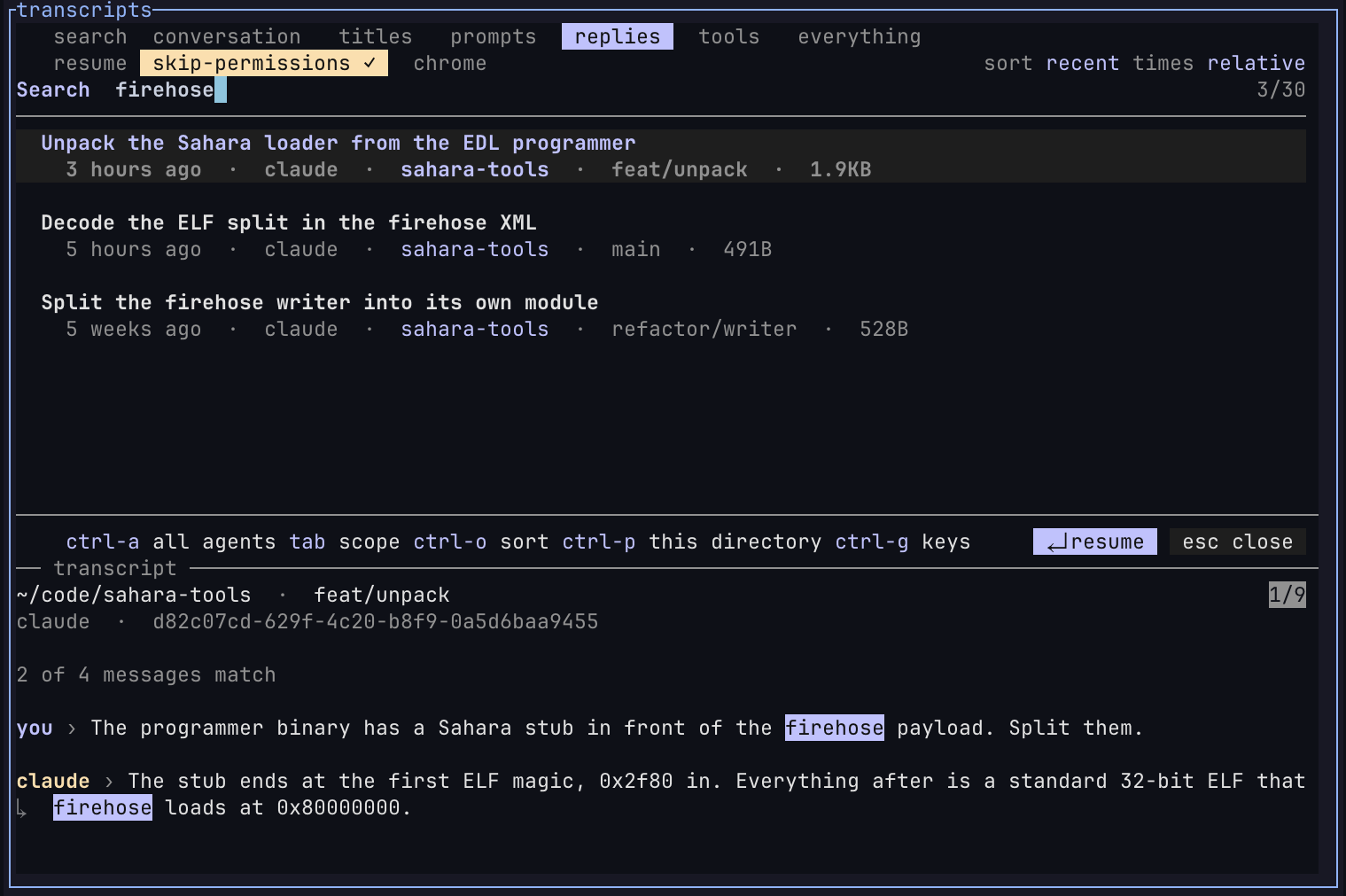This screenshot has height=896, width=1346.
Task: Click the feat/unpack branch label in results
Action: (680, 169)
